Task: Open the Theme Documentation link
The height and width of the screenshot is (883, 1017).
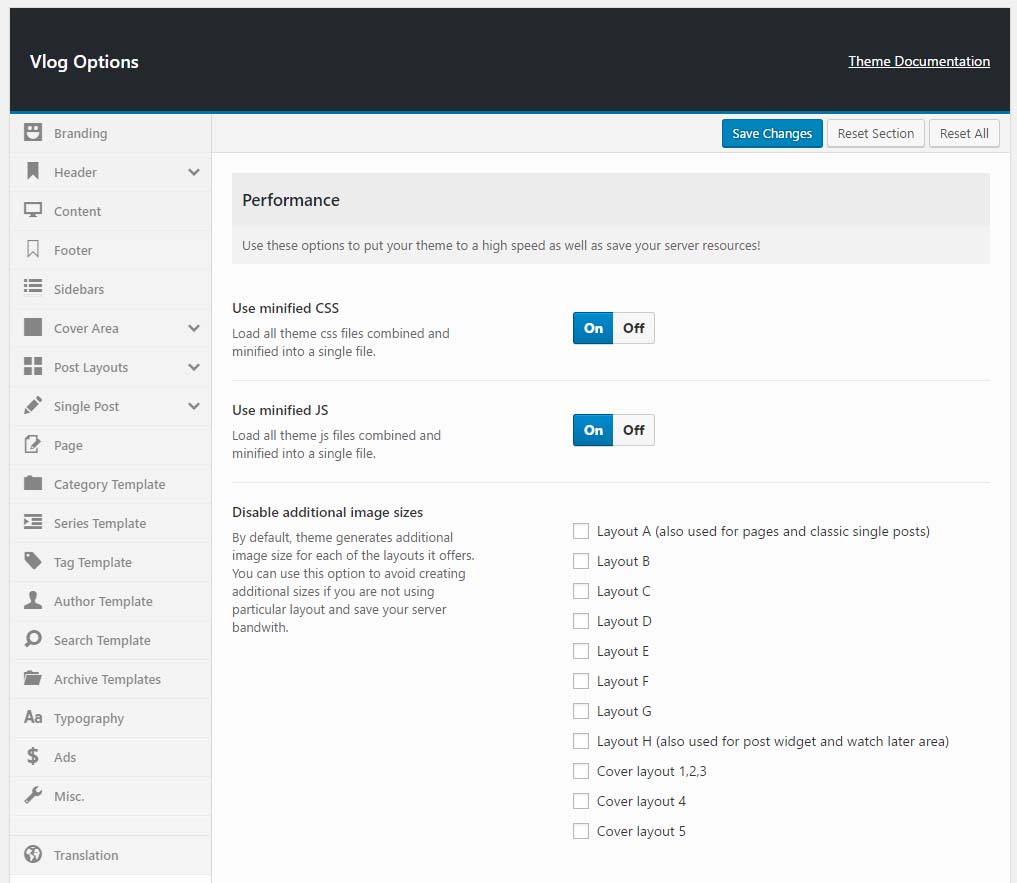Action: [x=918, y=61]
